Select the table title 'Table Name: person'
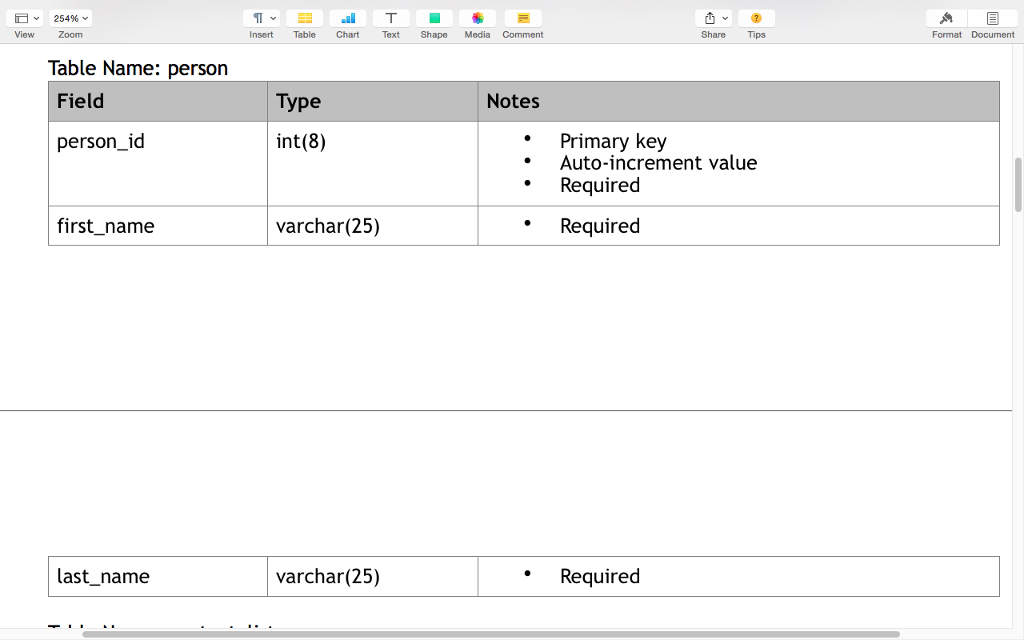Screen dimensions: 1024x640 pyautogui.click(x=138, y=68)
